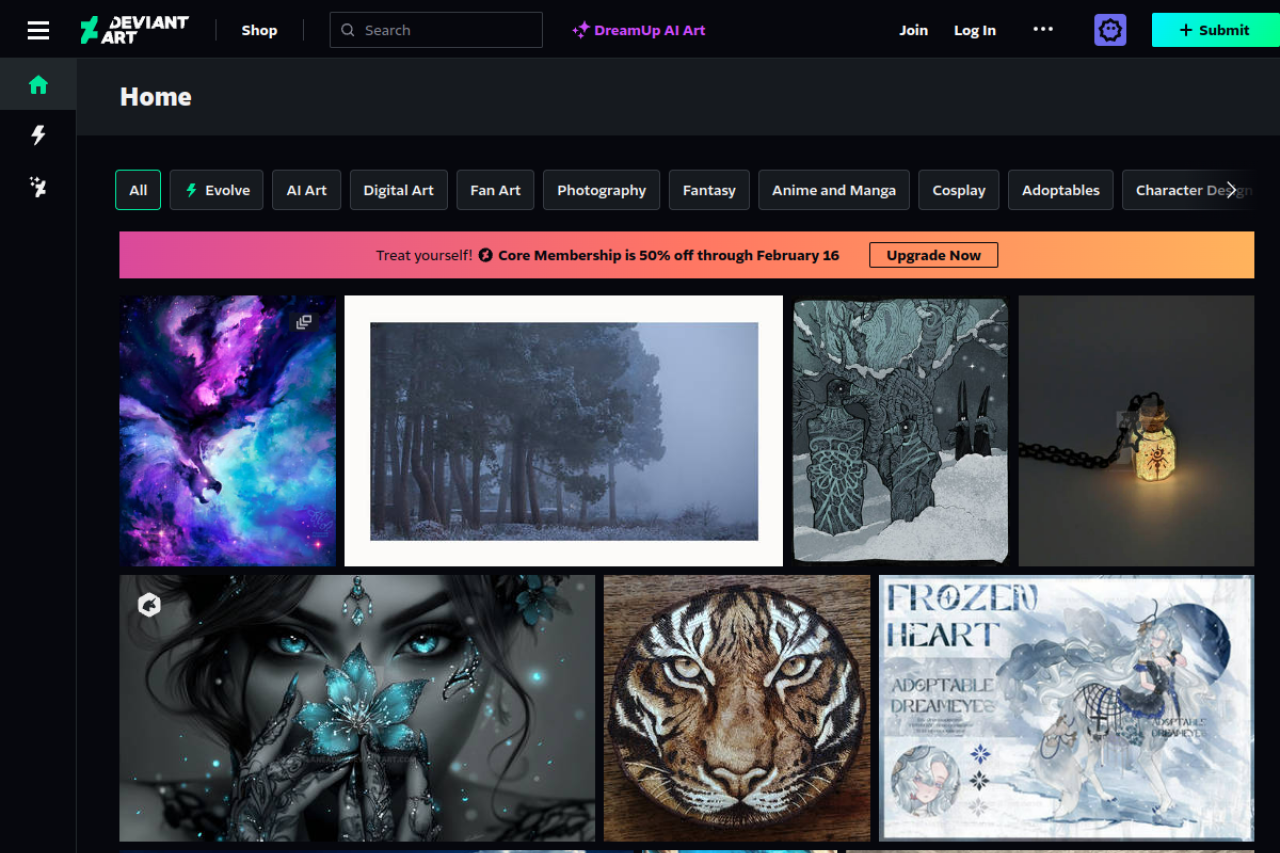
Task: Click the green Home icon in the sidebar
Action: (x=37, y=84)
